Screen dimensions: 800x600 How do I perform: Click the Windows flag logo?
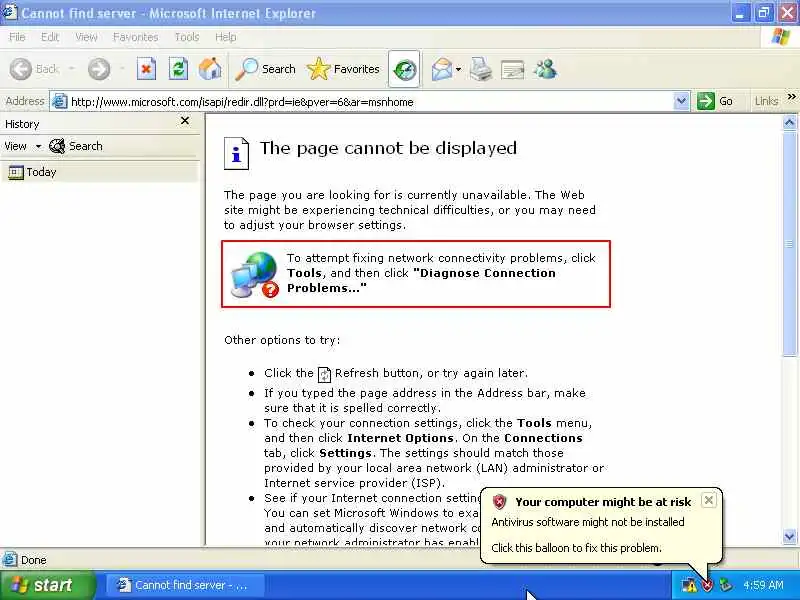(780, 37)
